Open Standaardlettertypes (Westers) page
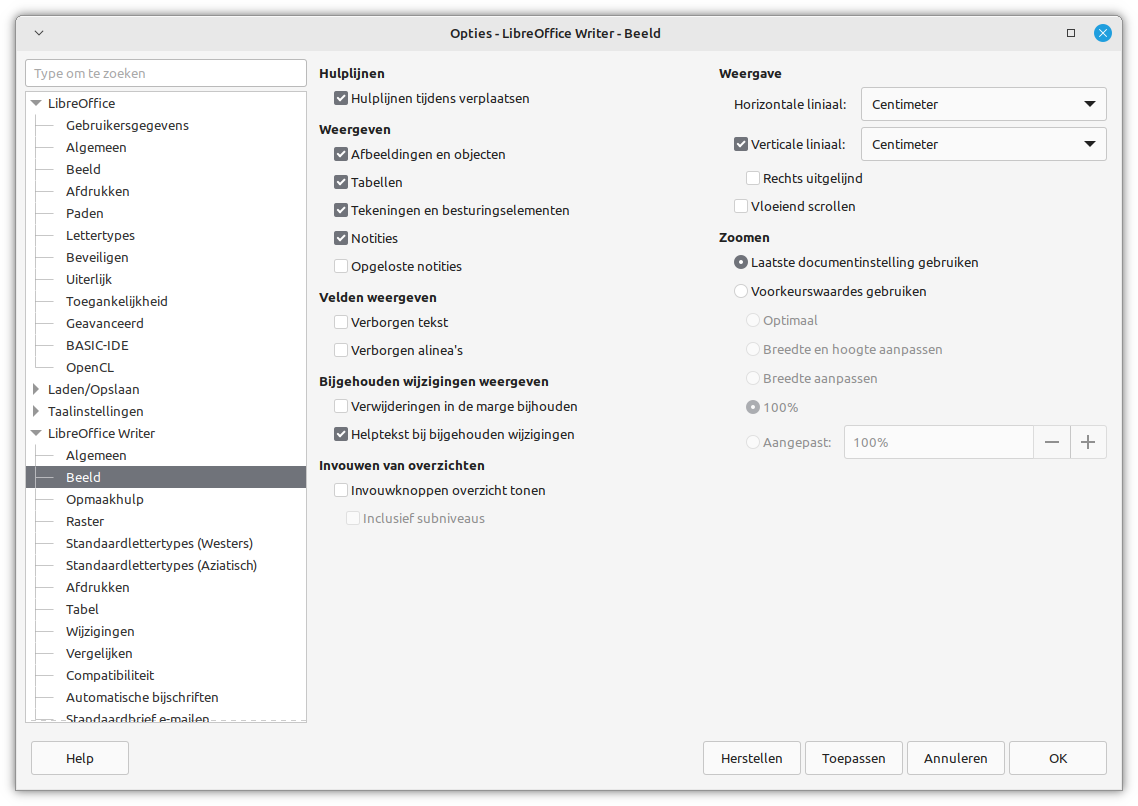This screenshot has width=1138, height=806. (x=160, y=543)
